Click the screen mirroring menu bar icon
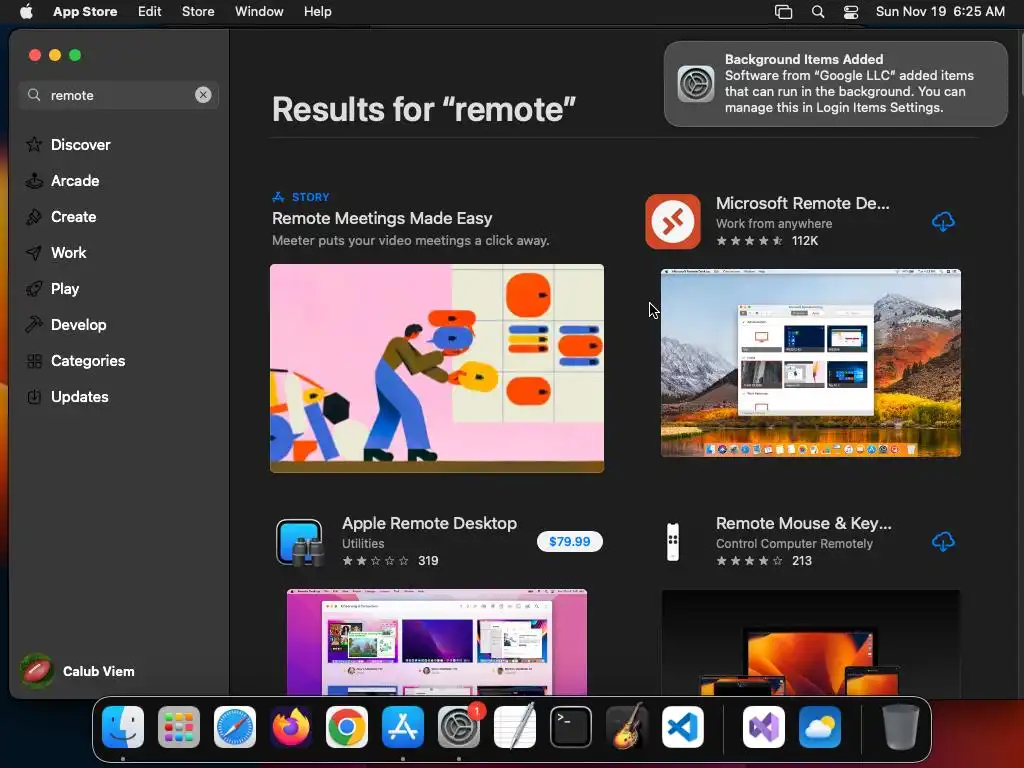 pyautogui.click(x=783, y=11)
